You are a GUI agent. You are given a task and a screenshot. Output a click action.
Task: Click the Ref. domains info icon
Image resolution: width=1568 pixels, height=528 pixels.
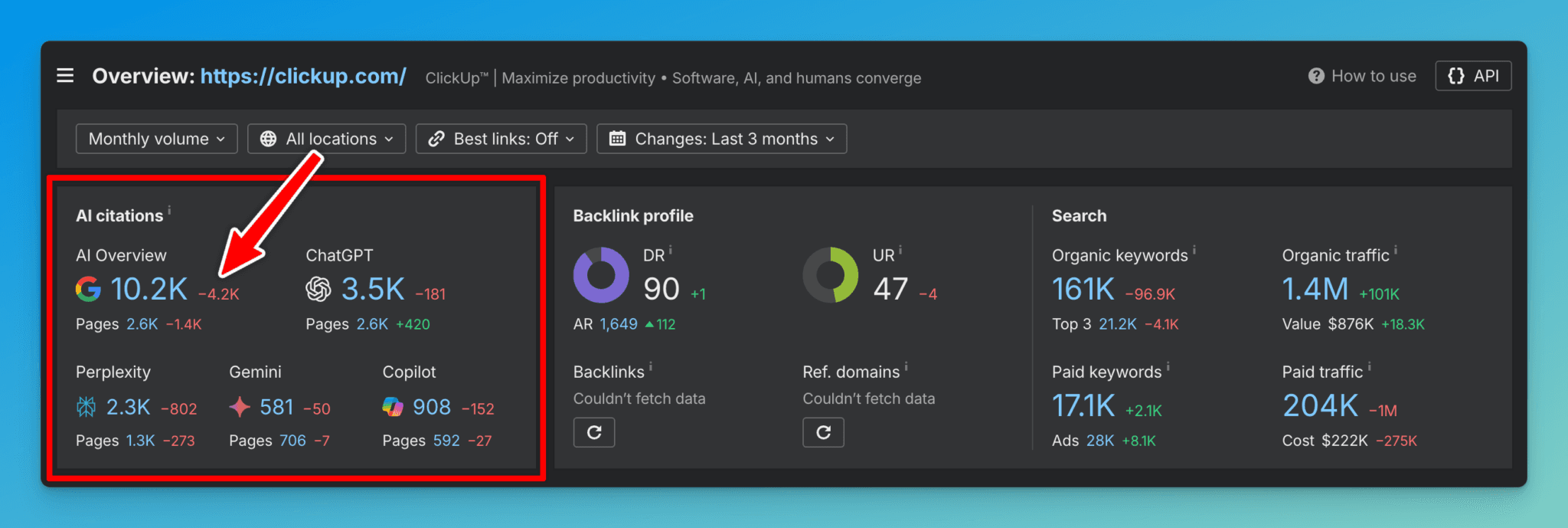pyautogui.click(x=906, y=366)
